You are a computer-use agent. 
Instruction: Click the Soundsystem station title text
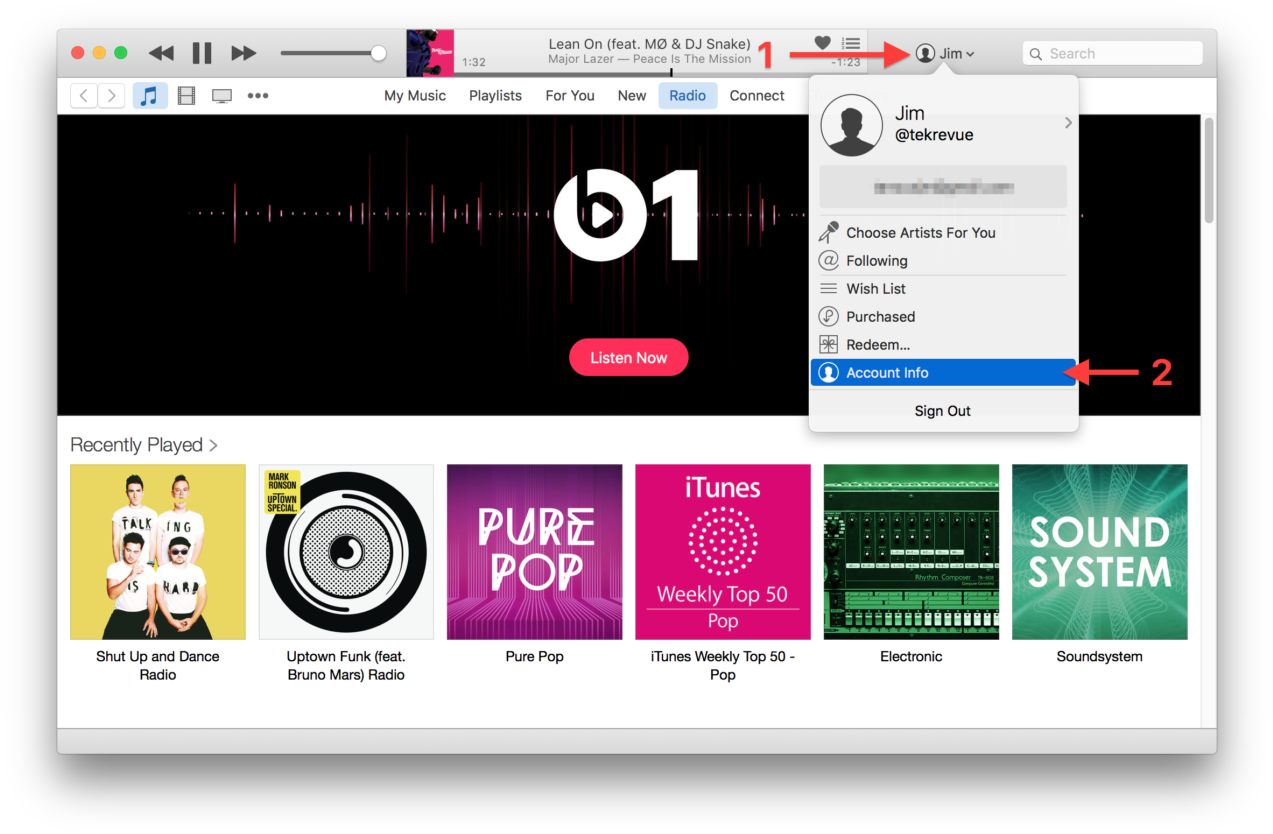pos(1100,657)
